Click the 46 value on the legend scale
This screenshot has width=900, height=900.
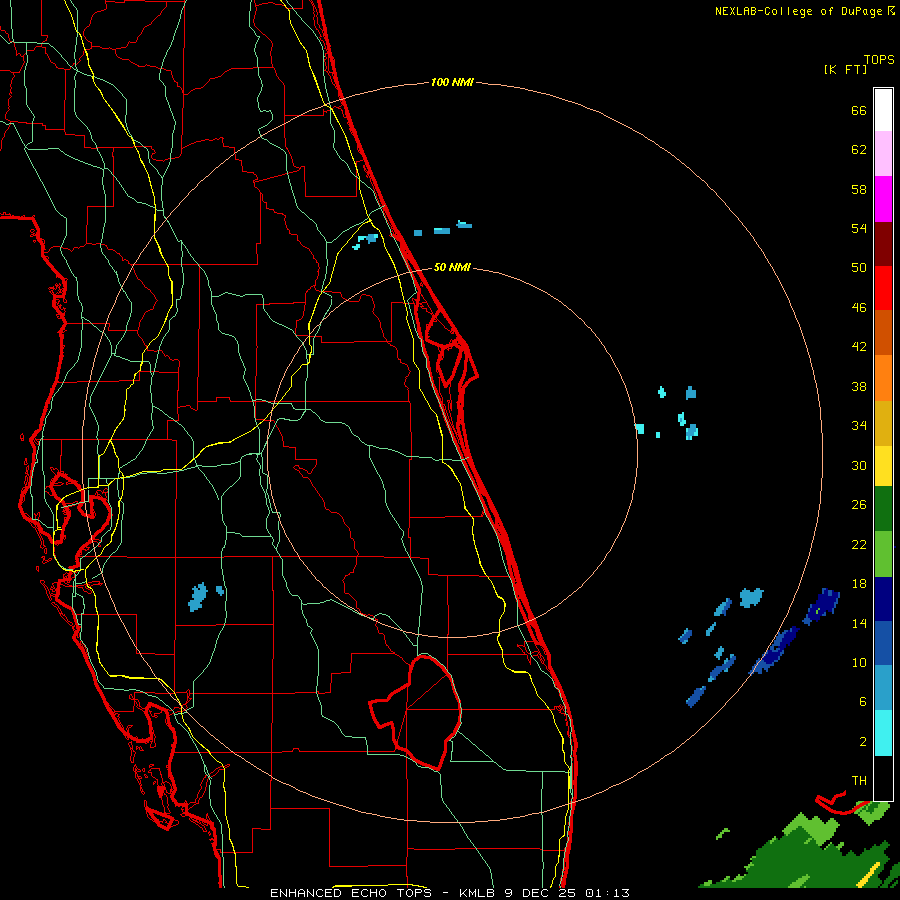859,308
